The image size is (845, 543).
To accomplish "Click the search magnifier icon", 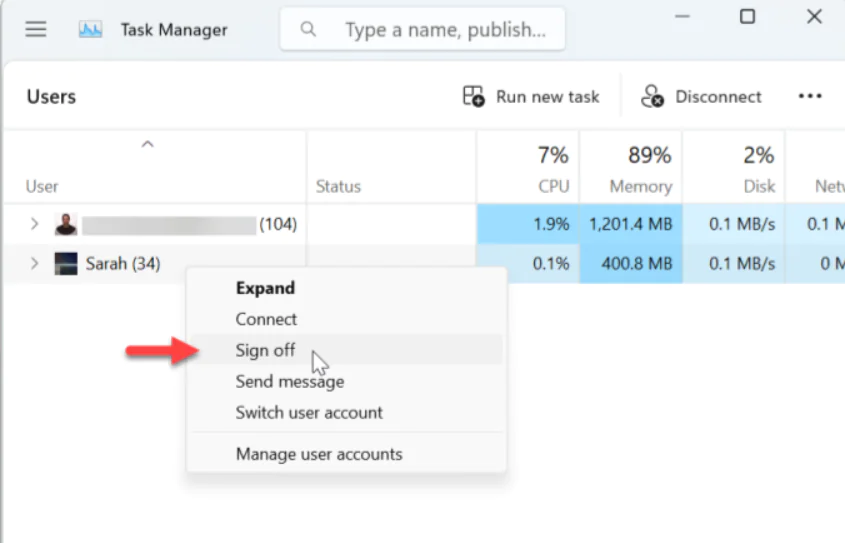I will tap(309, 30).
